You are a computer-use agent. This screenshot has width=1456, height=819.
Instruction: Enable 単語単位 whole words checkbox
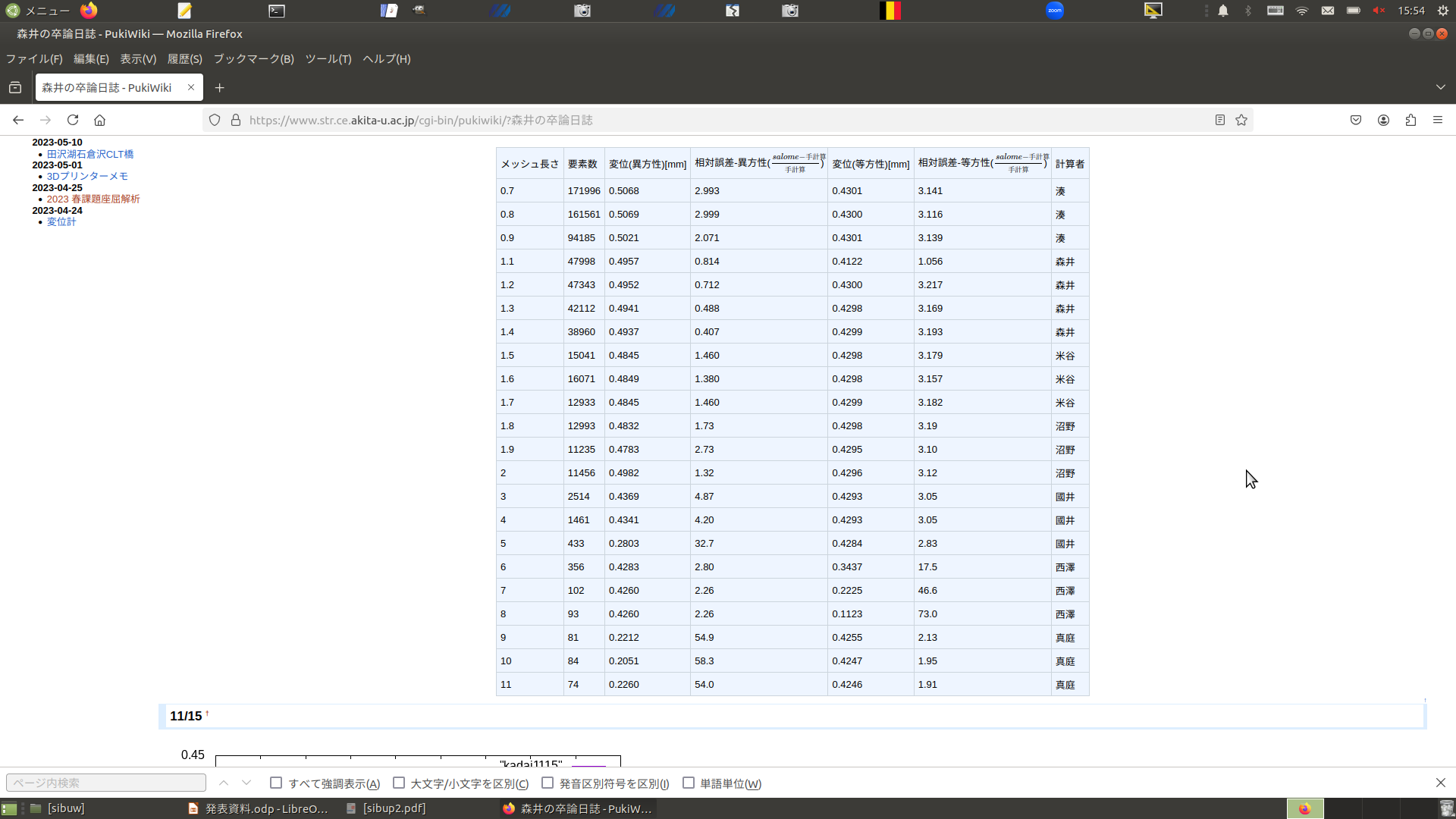(689, 783)
